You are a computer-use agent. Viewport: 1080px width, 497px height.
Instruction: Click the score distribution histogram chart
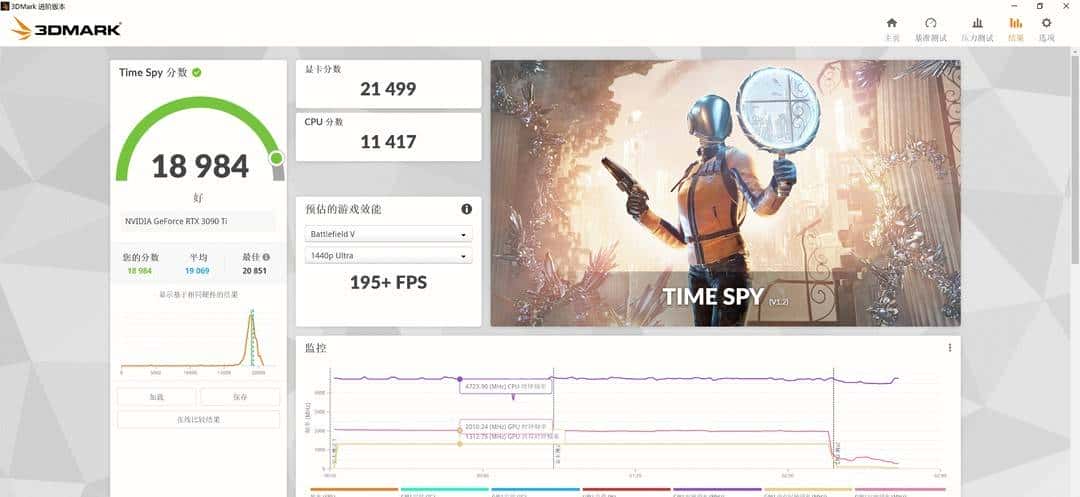(198, 341)
